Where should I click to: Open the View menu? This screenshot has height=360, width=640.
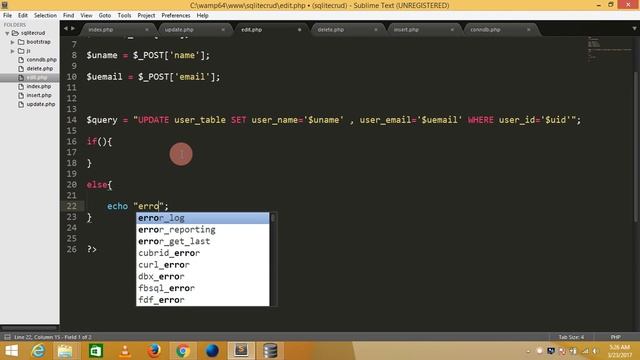point(86,15)
